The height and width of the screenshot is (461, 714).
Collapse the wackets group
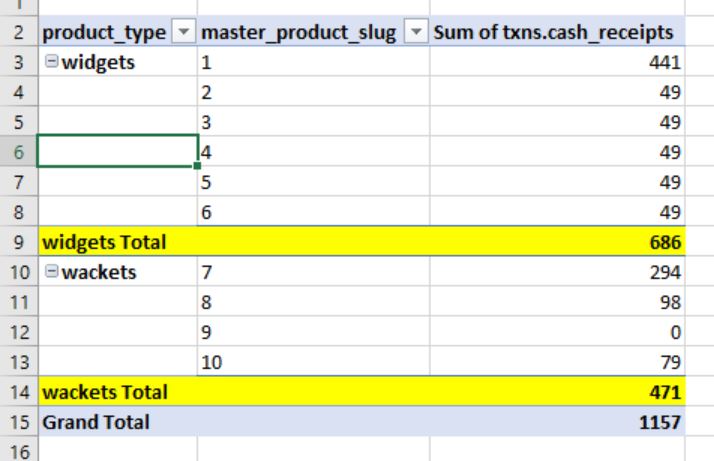coord(51,271)
